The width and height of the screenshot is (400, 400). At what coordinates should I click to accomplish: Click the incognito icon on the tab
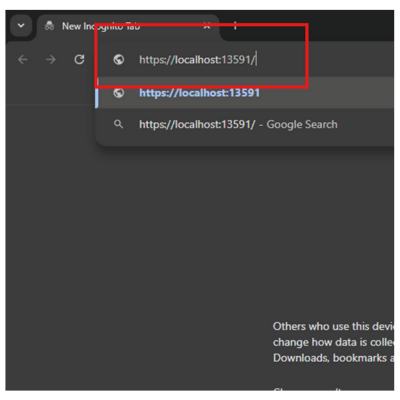(50, 26)
